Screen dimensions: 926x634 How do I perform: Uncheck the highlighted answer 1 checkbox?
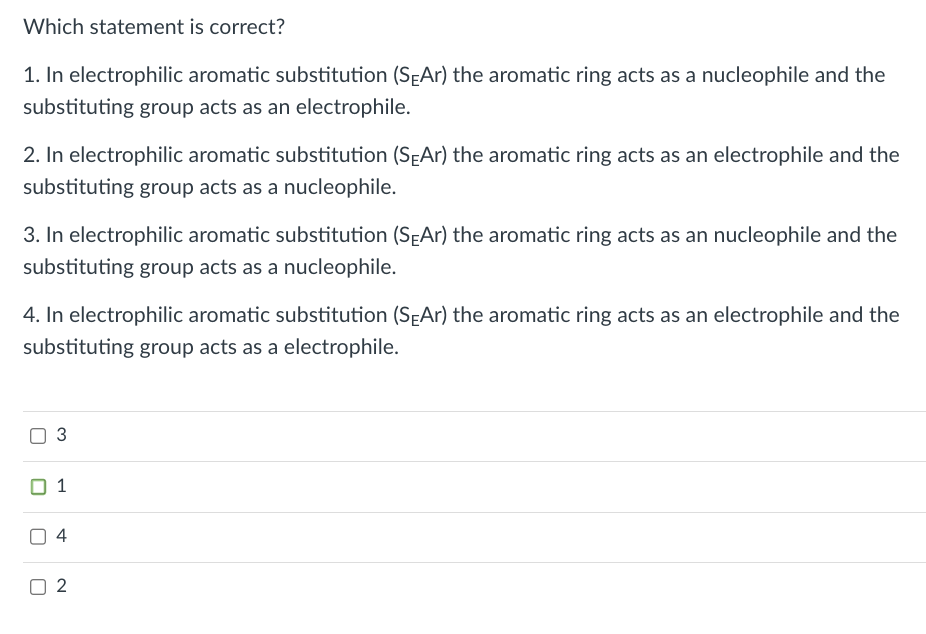(x=38, y=485)
